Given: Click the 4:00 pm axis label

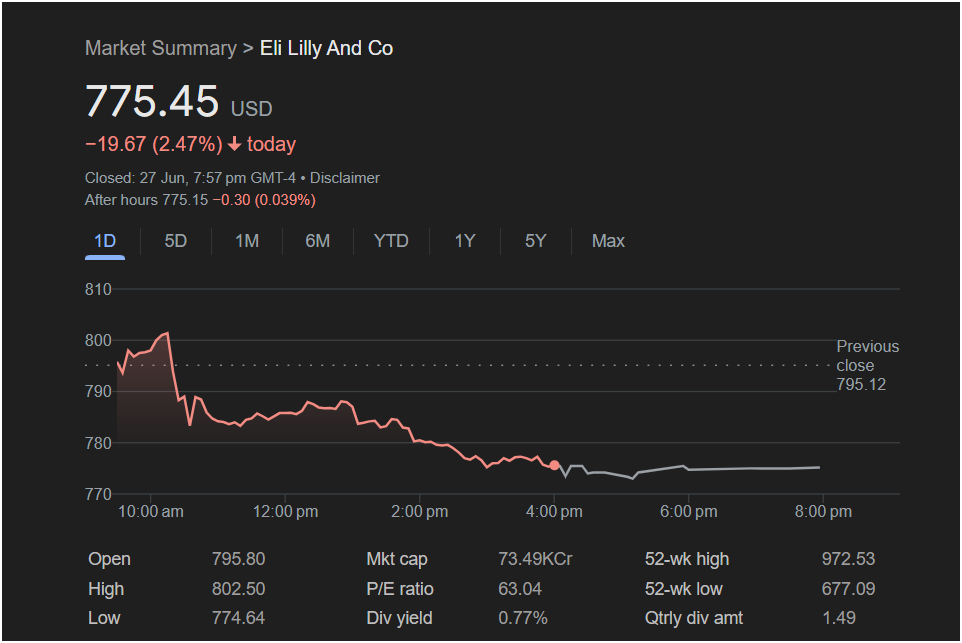Looking at the screenshot, I should click(554, 512).
